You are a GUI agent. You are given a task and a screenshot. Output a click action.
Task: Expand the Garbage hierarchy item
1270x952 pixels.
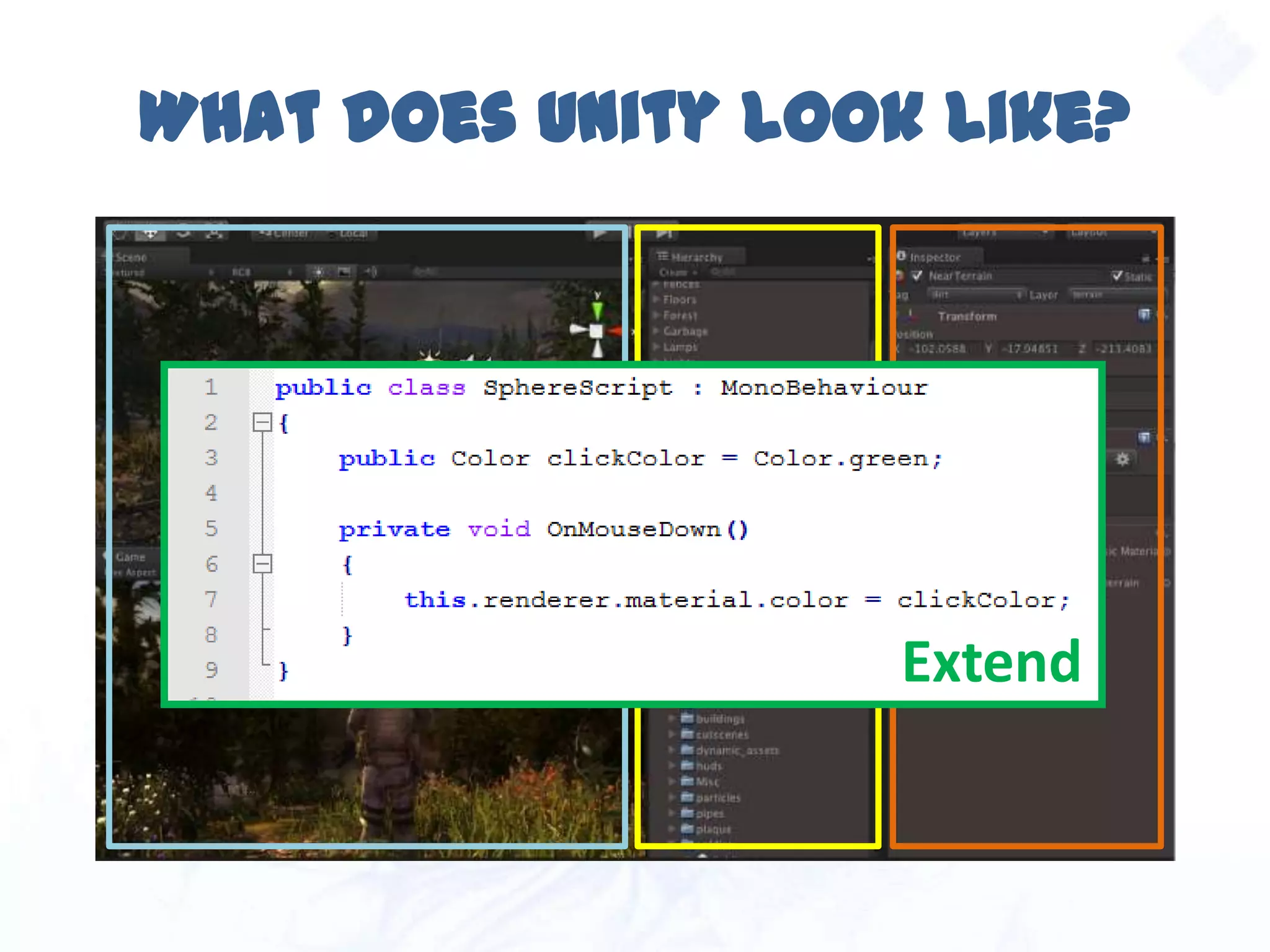point(655,331)
